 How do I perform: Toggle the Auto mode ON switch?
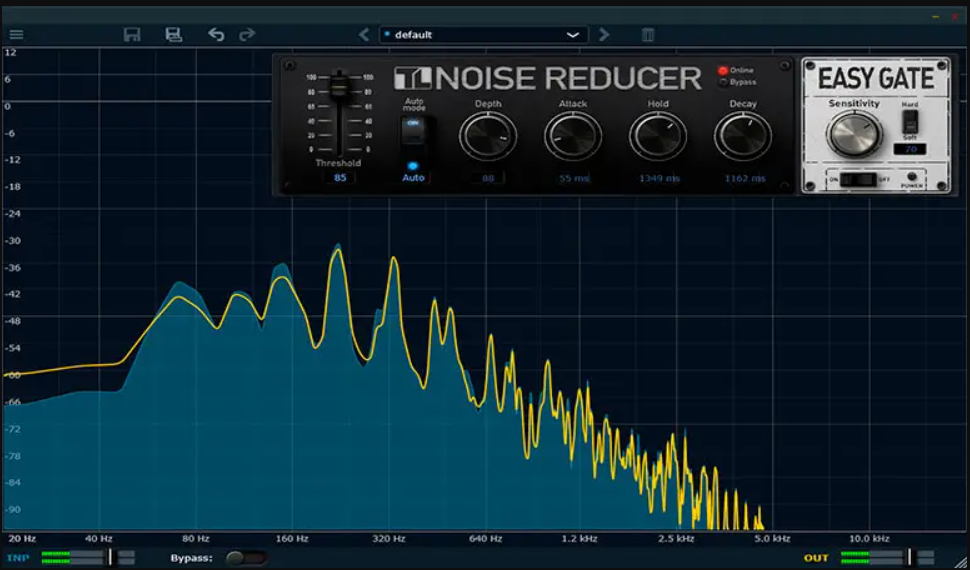pyautogui.click(x=413, y=132)
